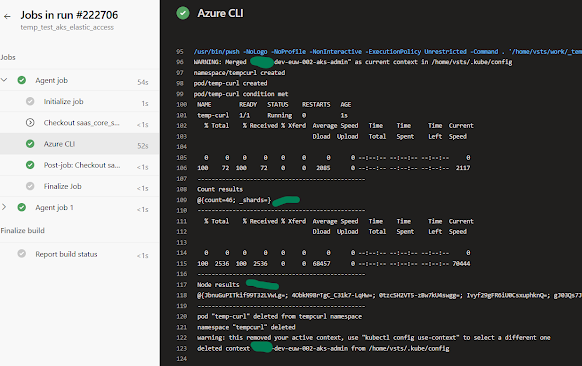
Task: Click the temp_test_aks_elastic_access pipeline name
Action: [67, 27]
